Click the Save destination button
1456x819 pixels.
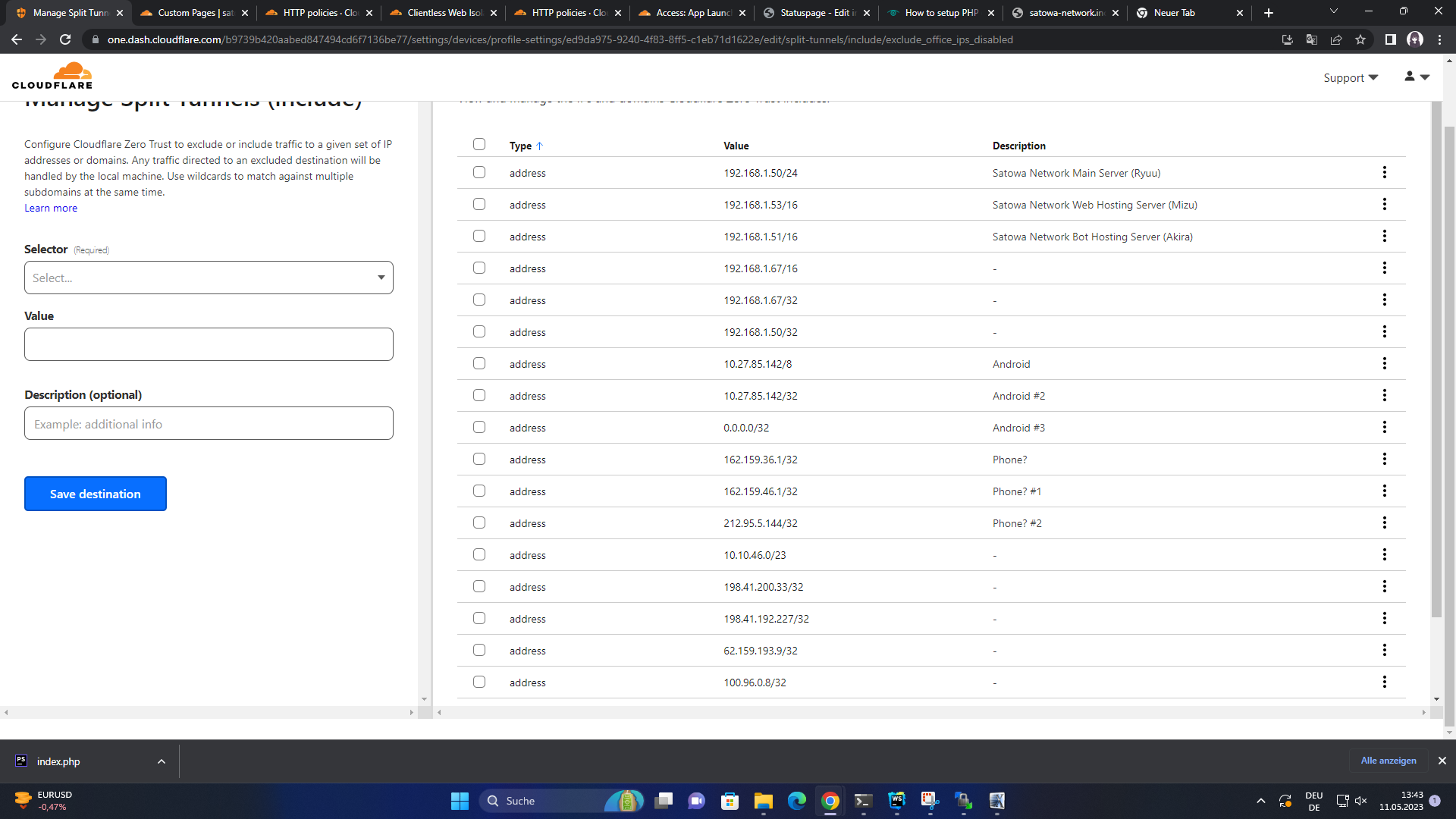coord(96,494)
